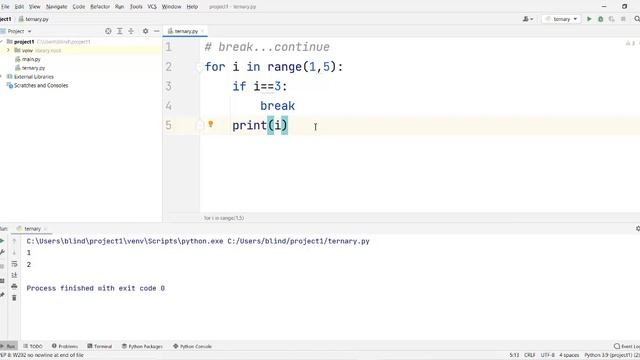Select opened file target icon in Project panel
Image resolution: width=640 pixels, height=360 pixels.
point(108,31)
